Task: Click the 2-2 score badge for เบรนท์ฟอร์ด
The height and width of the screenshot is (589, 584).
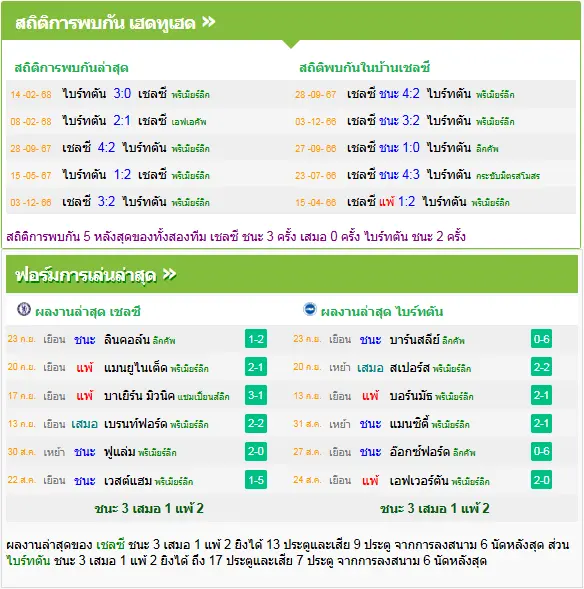Action: point(256,423)
